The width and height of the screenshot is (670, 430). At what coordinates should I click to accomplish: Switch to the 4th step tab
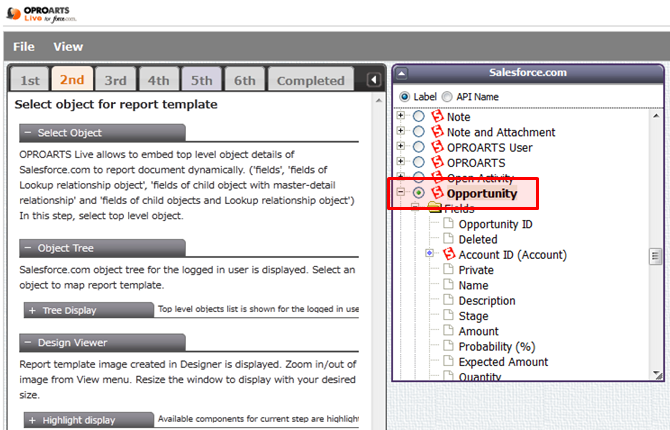pos(159,80)
